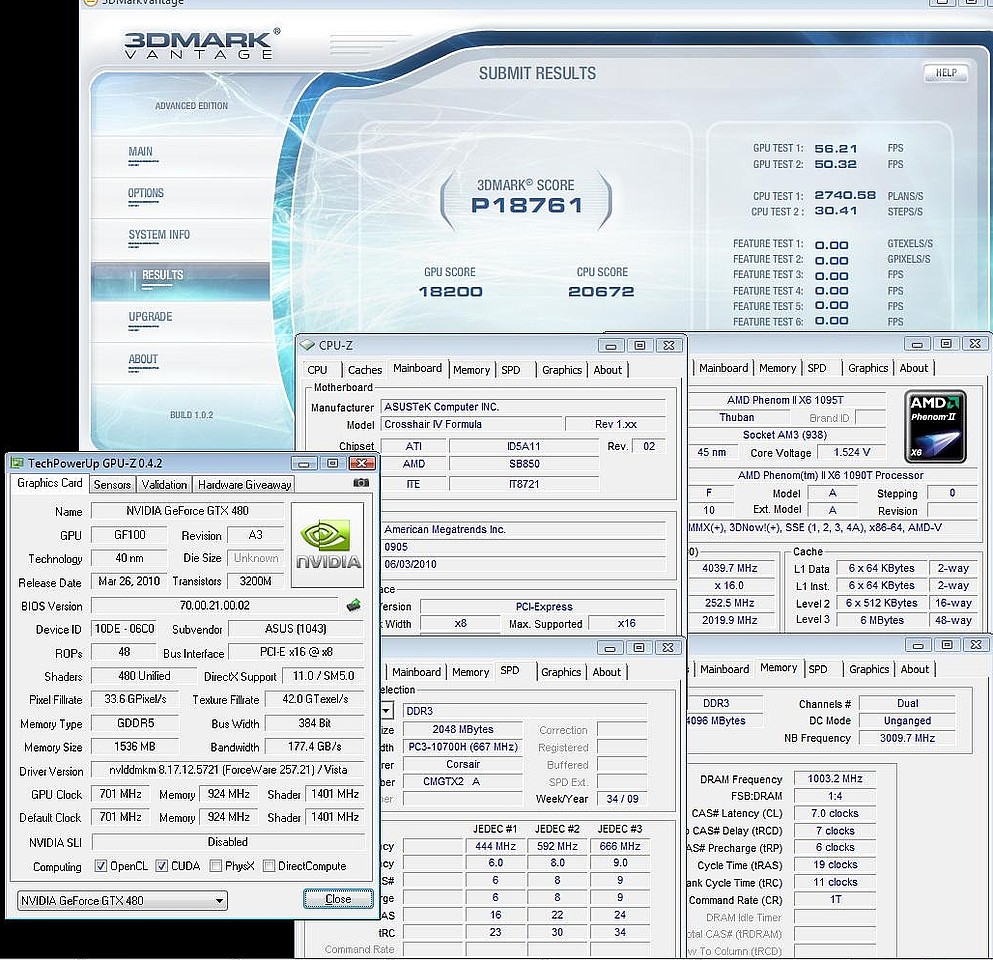Open the SPD tab in CPU-Z processor window
This screenshot has width=993, height=960.
click(817, 368)
